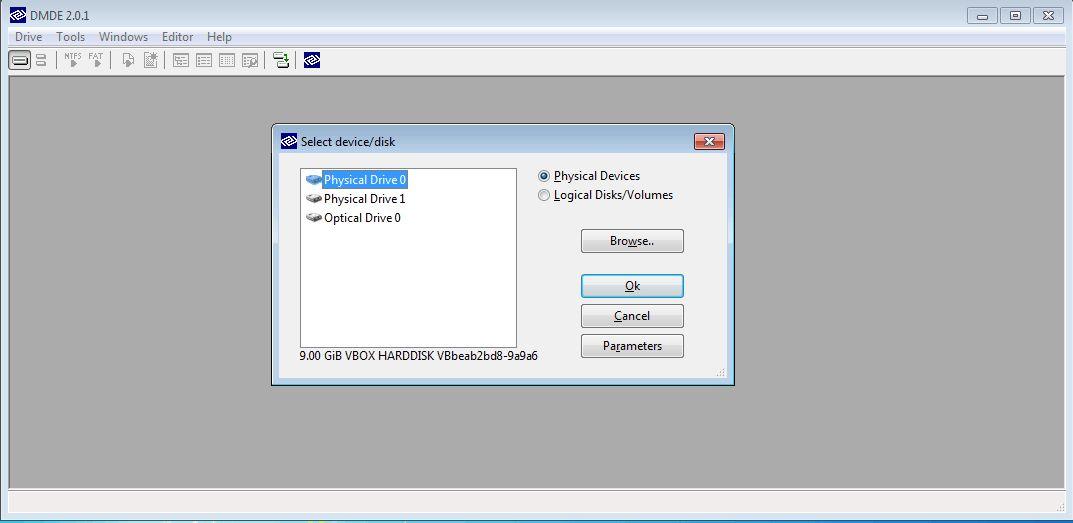Click the Select Drive toolbar icon
1073x523 pixels.
pos(20,60)
